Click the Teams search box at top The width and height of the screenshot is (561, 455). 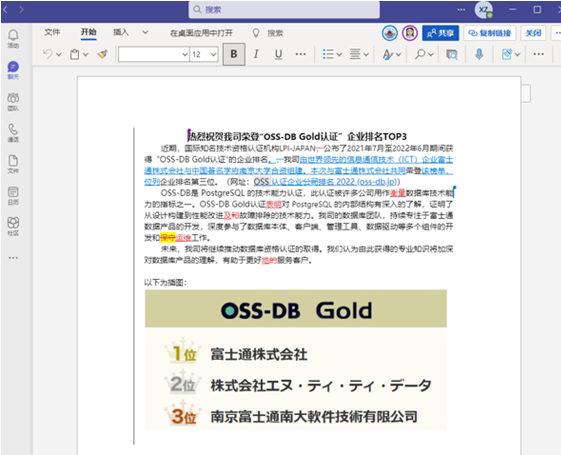pos(284,10)
